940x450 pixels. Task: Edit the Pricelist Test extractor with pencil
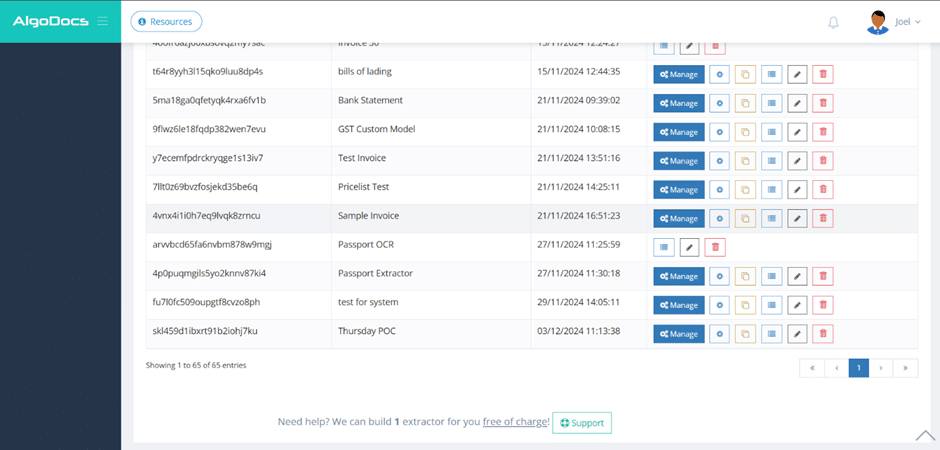click(797, 189)
